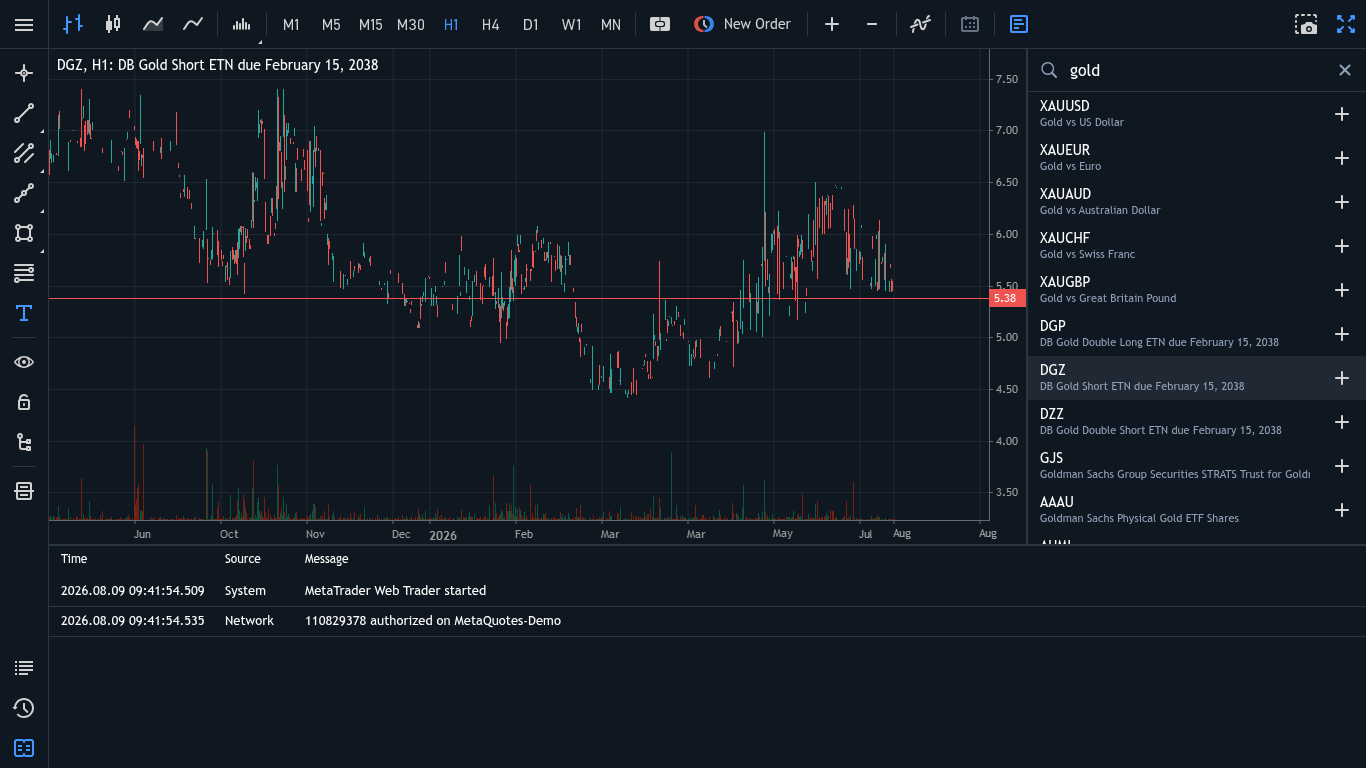1366x768 pixels.
Task: Select the MN timeframe
Action: coord(611,24)
